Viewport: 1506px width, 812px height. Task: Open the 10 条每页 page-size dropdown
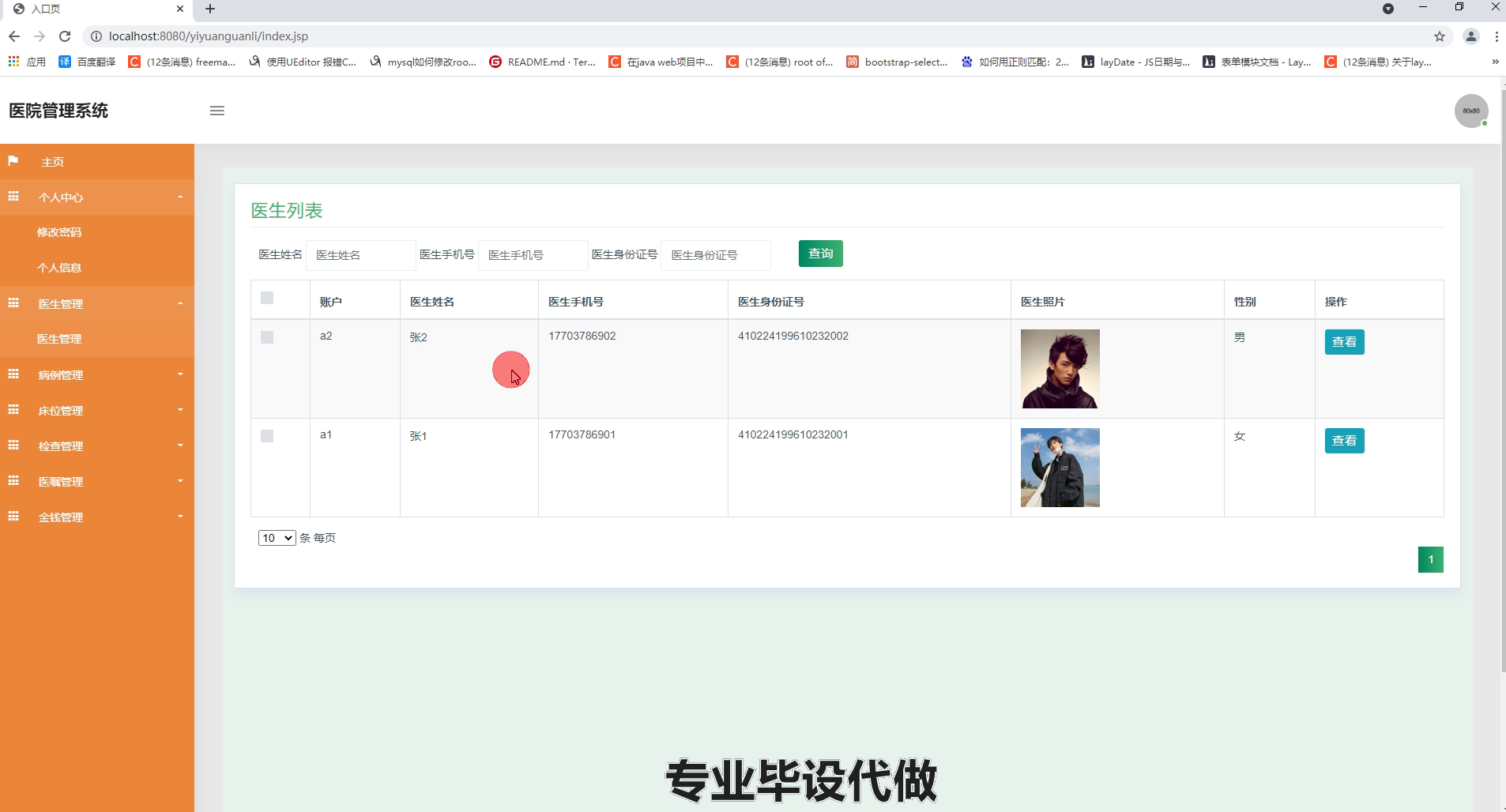click(277, 538)
